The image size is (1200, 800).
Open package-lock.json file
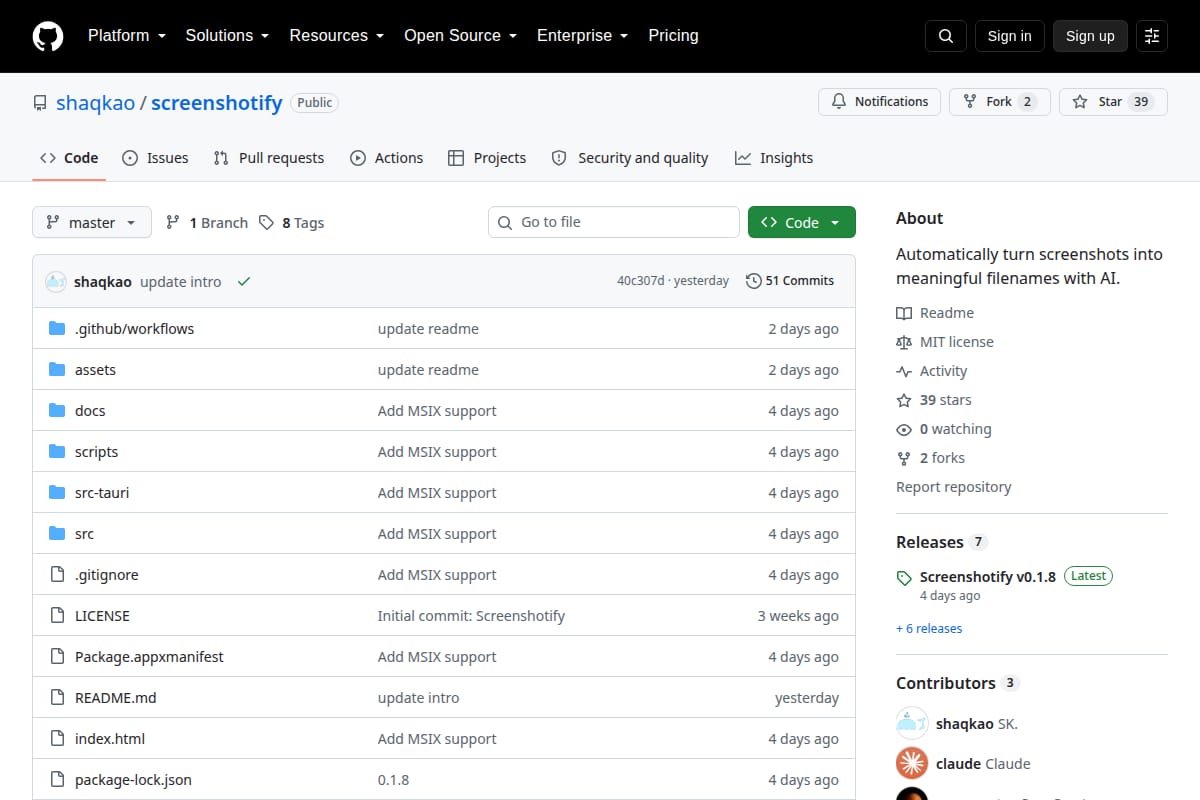(133, 780)
